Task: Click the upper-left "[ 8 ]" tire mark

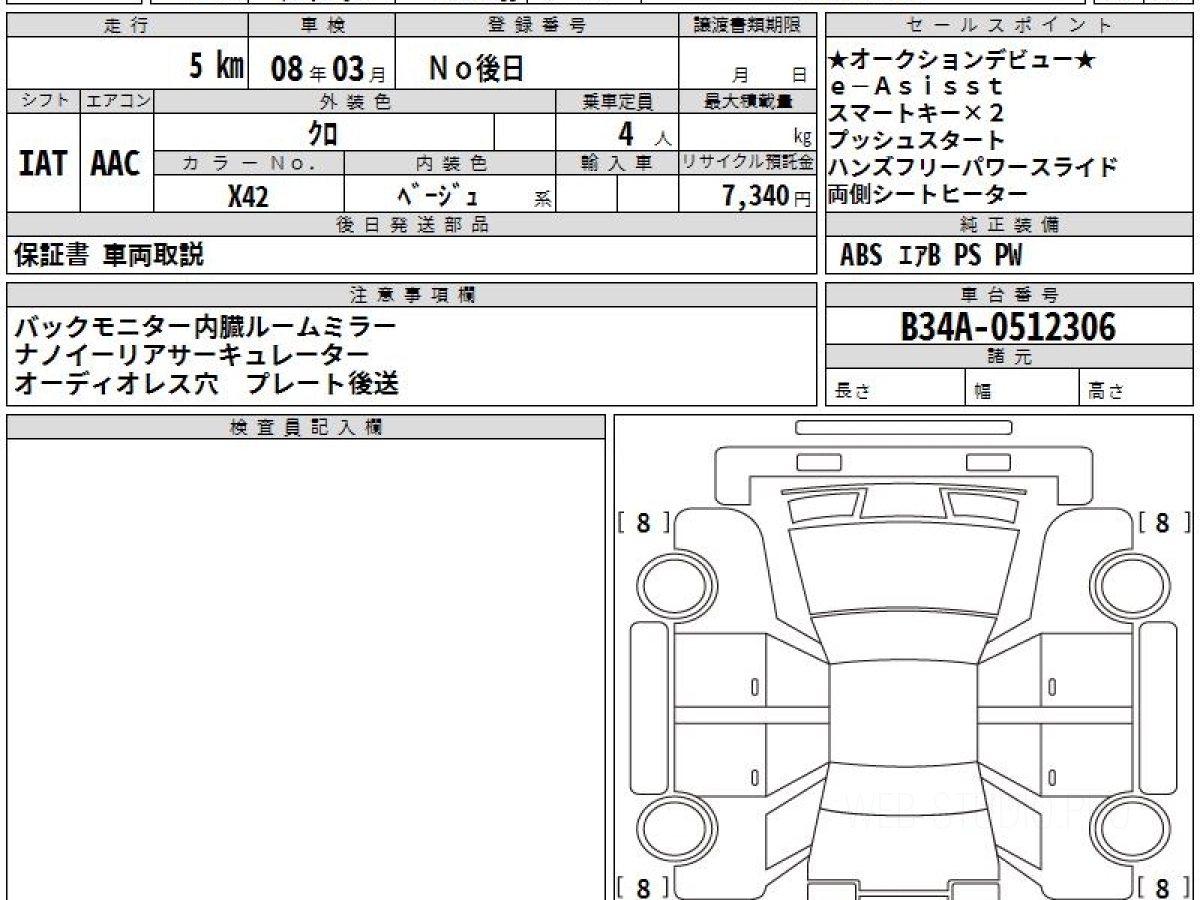Action: point(642,522)
